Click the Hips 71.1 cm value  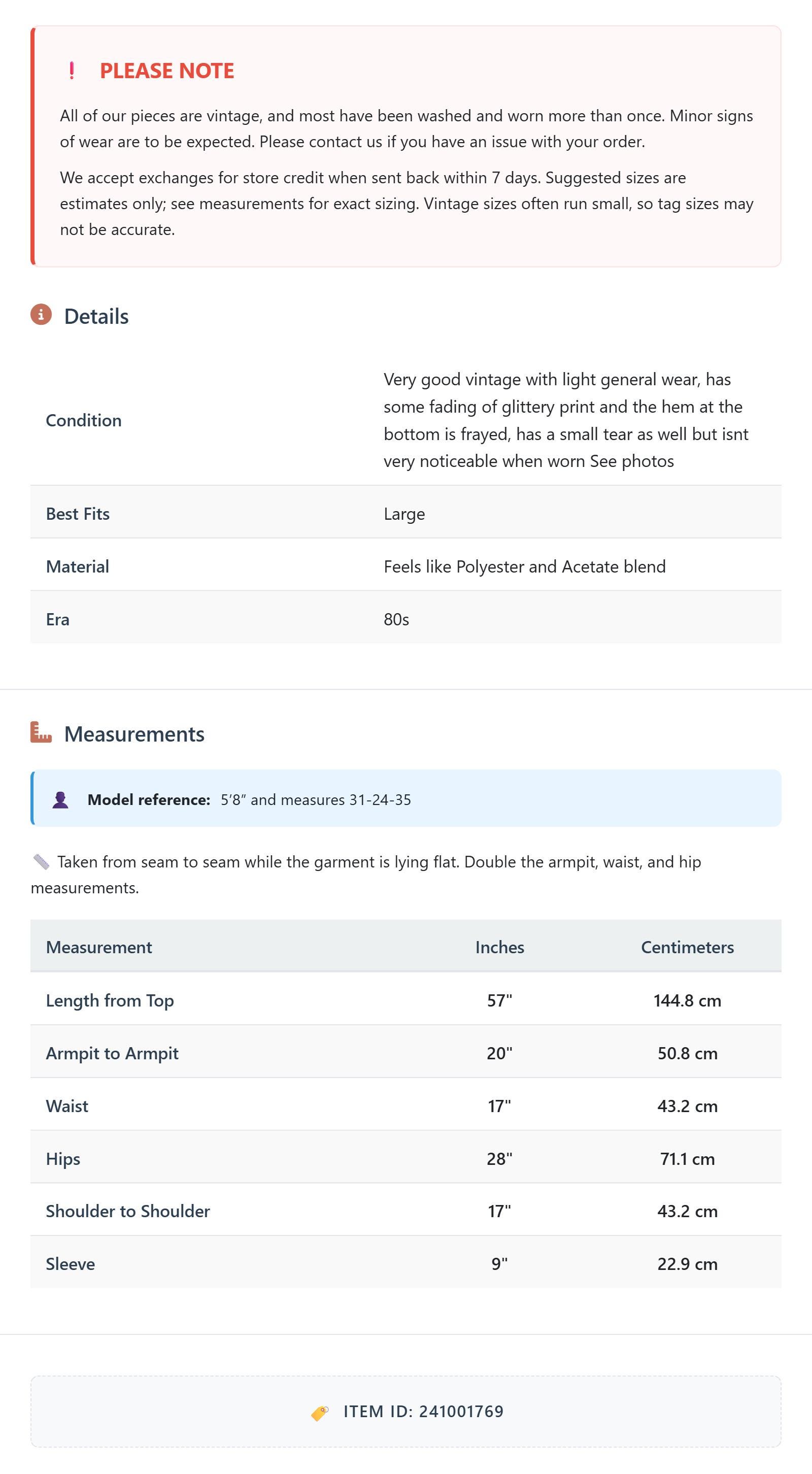(687, 1159)
